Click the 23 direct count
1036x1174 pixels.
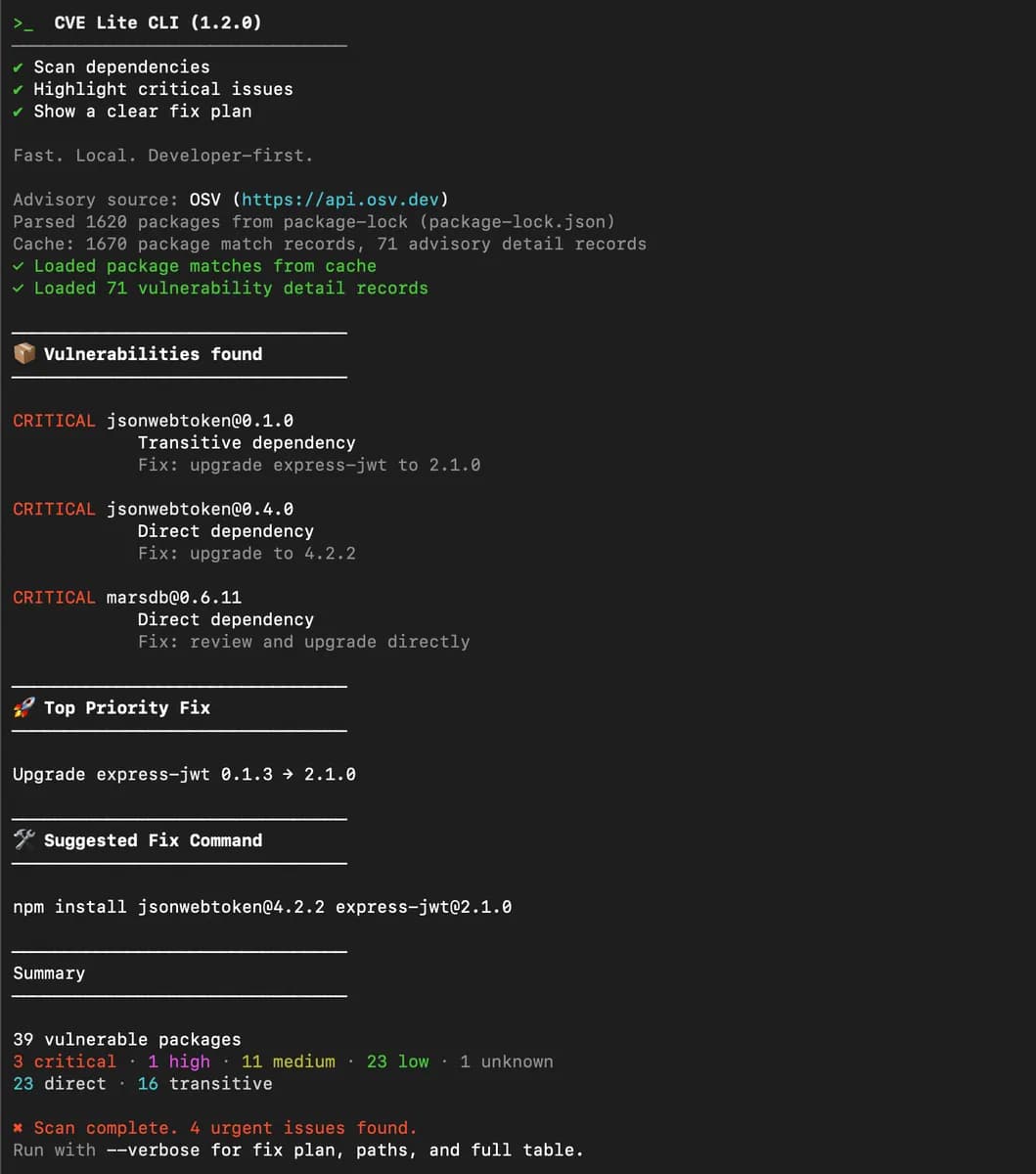[x=60, y=1084]
